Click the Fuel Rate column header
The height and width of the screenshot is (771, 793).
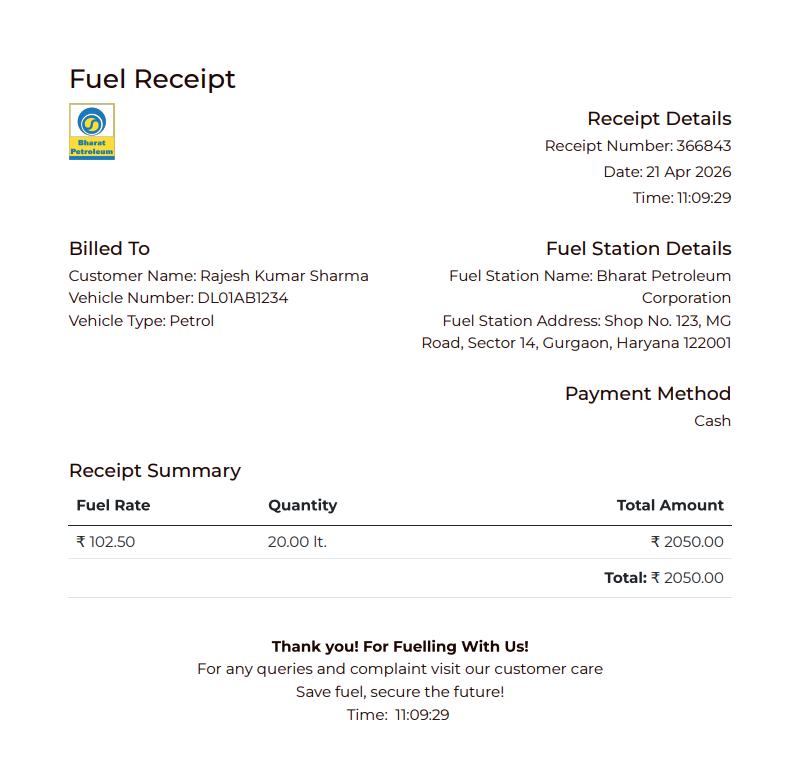point(113,505)
